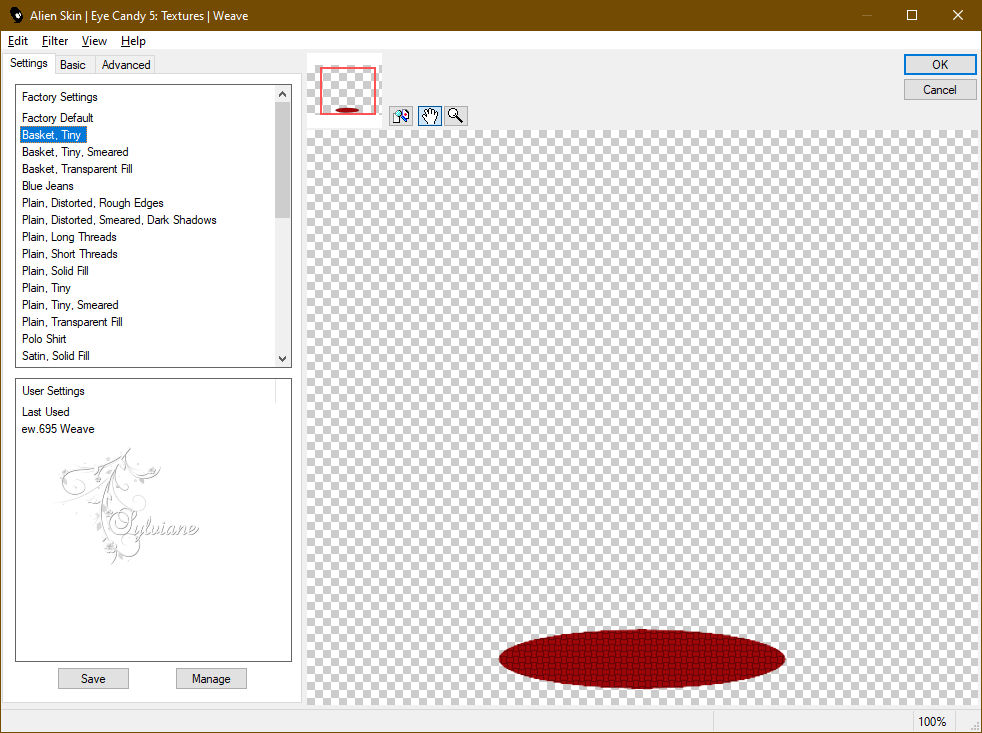Select Plain, Distorted, Rough Edges preset
Screen dimensions: 982x733
[x=93, y=202]
